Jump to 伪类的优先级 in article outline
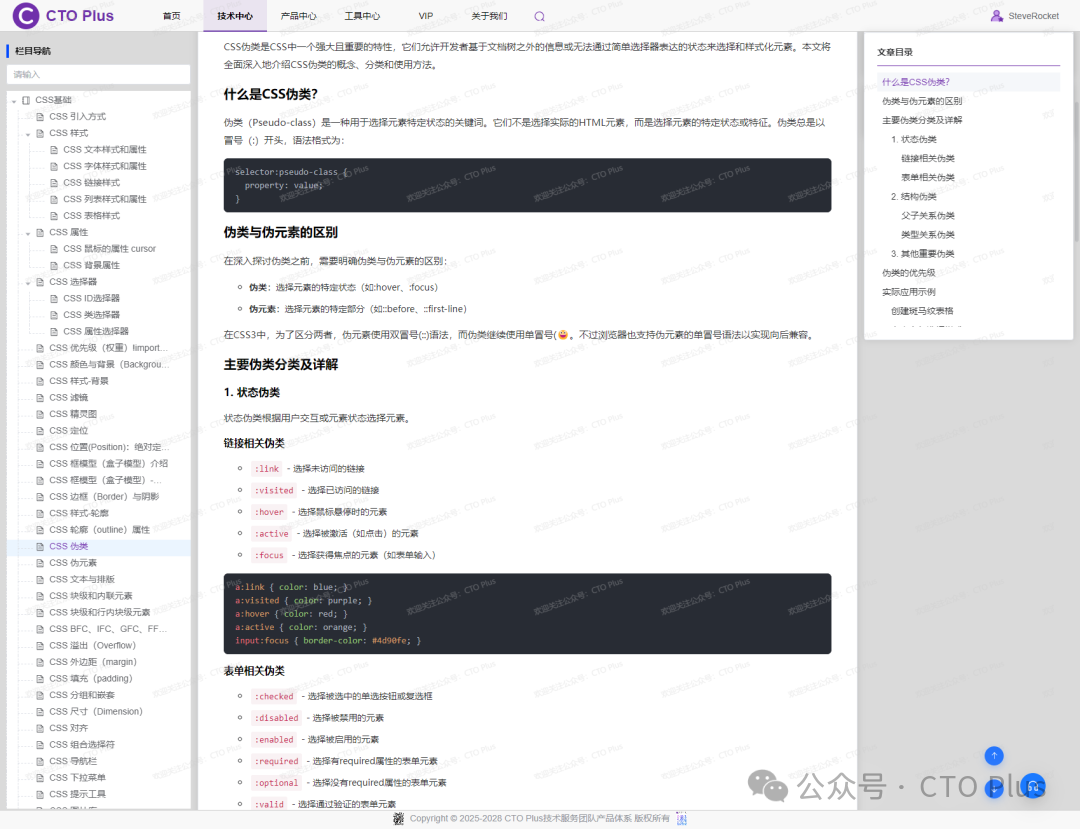The height and width of the screenshot is (829, 1080). click(x=908, y=273)
